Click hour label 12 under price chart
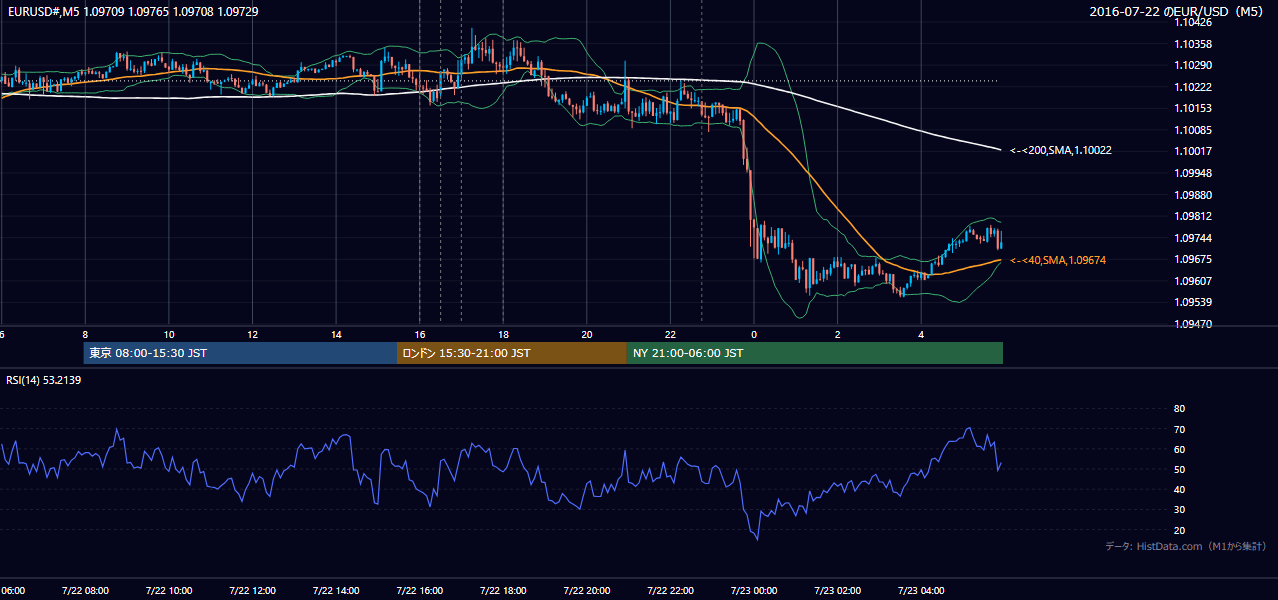Screen dimensions: 1278x600 click(x=252, y=334)
